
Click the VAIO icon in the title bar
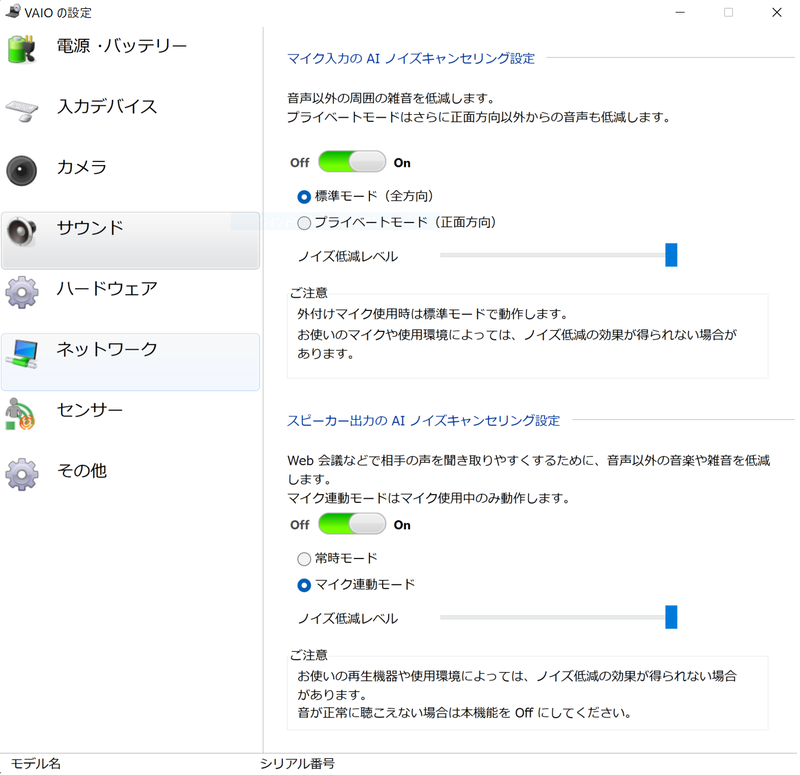tap(14, 12)
